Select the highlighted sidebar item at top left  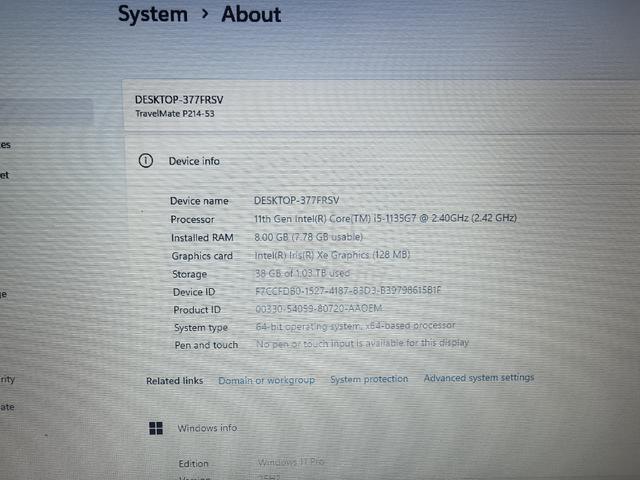(46, 111)
